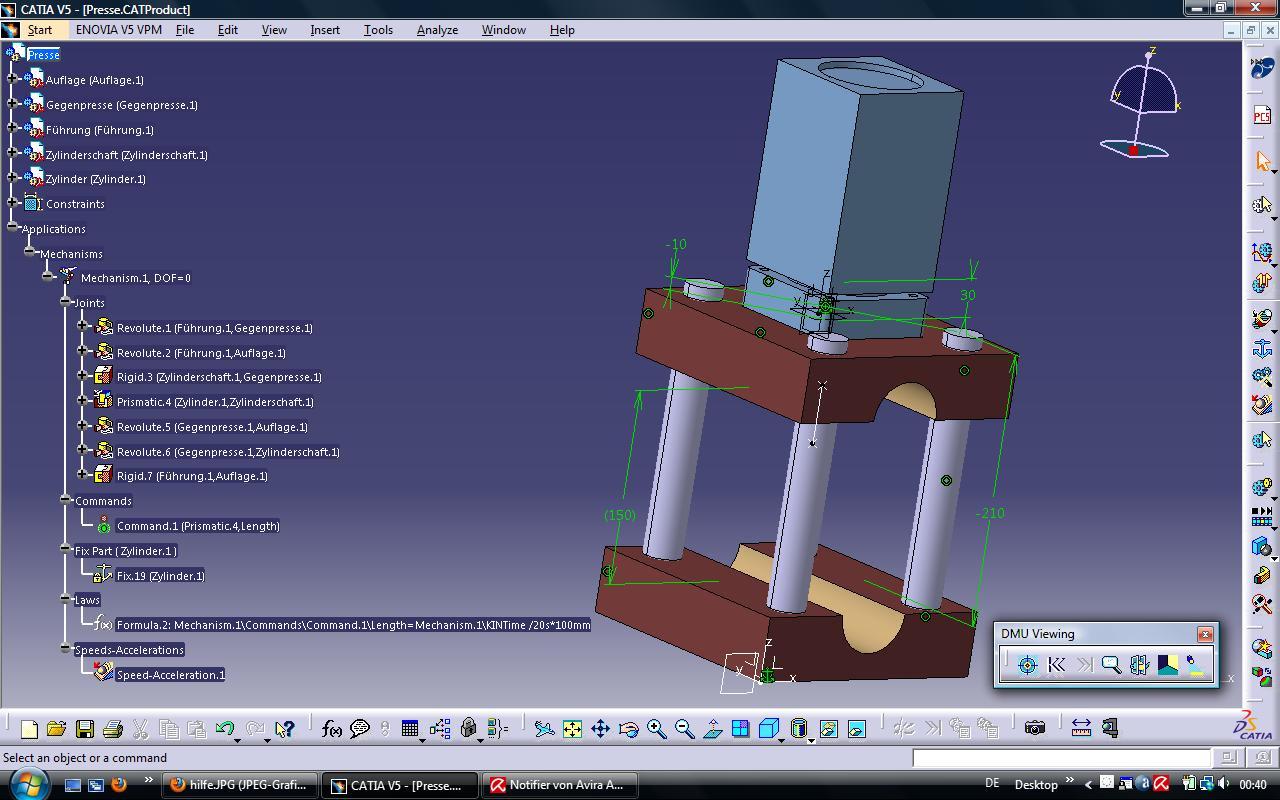Select Fix.19 (Zylinder.1) in tree

[x=160, y=576]
